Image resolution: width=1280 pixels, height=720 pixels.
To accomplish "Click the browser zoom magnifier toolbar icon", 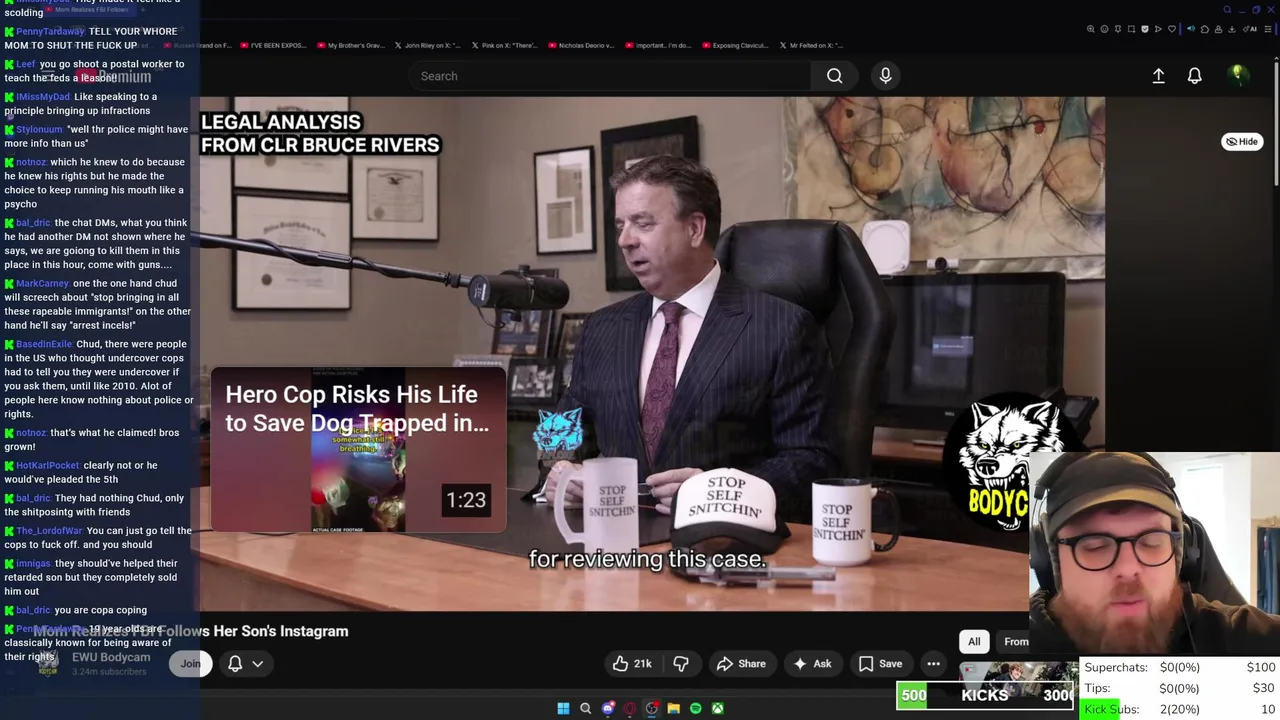I will pyautogui.click(x=1091, y=29).
